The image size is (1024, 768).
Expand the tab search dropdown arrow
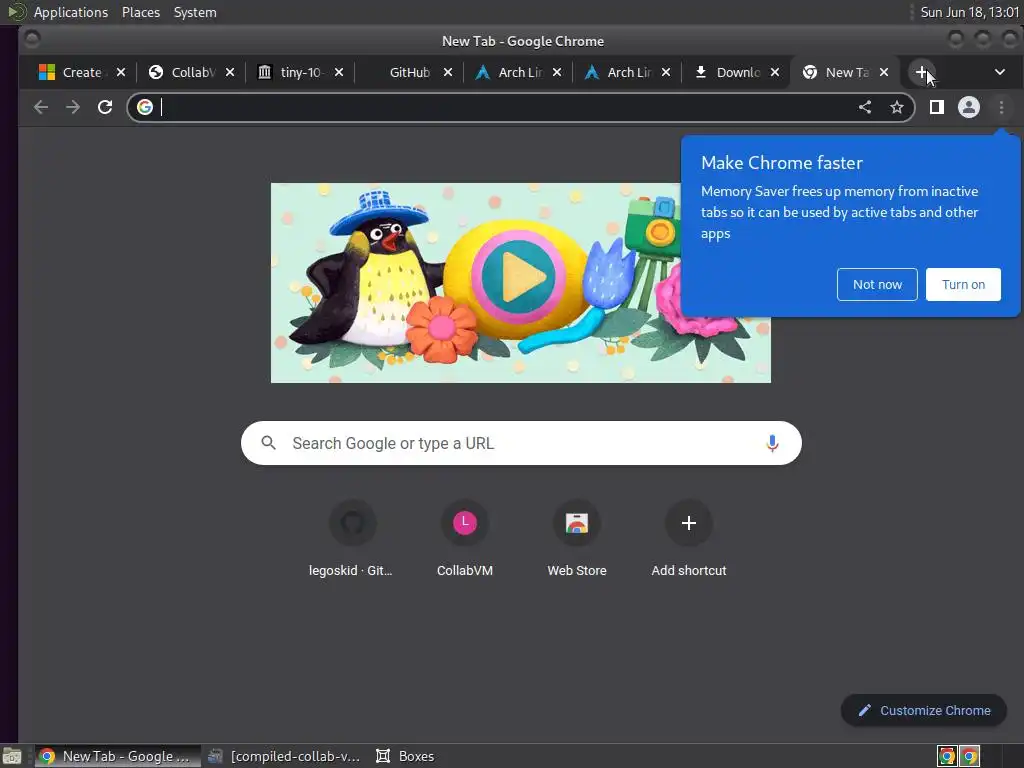point(1000,72)
